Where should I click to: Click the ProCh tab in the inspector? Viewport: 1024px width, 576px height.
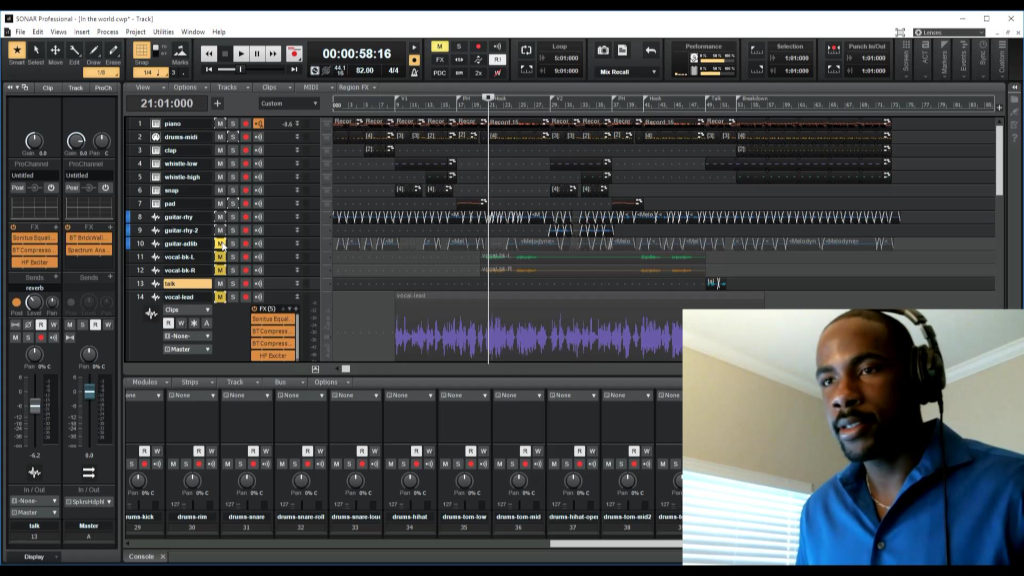[x=103, y=88]
